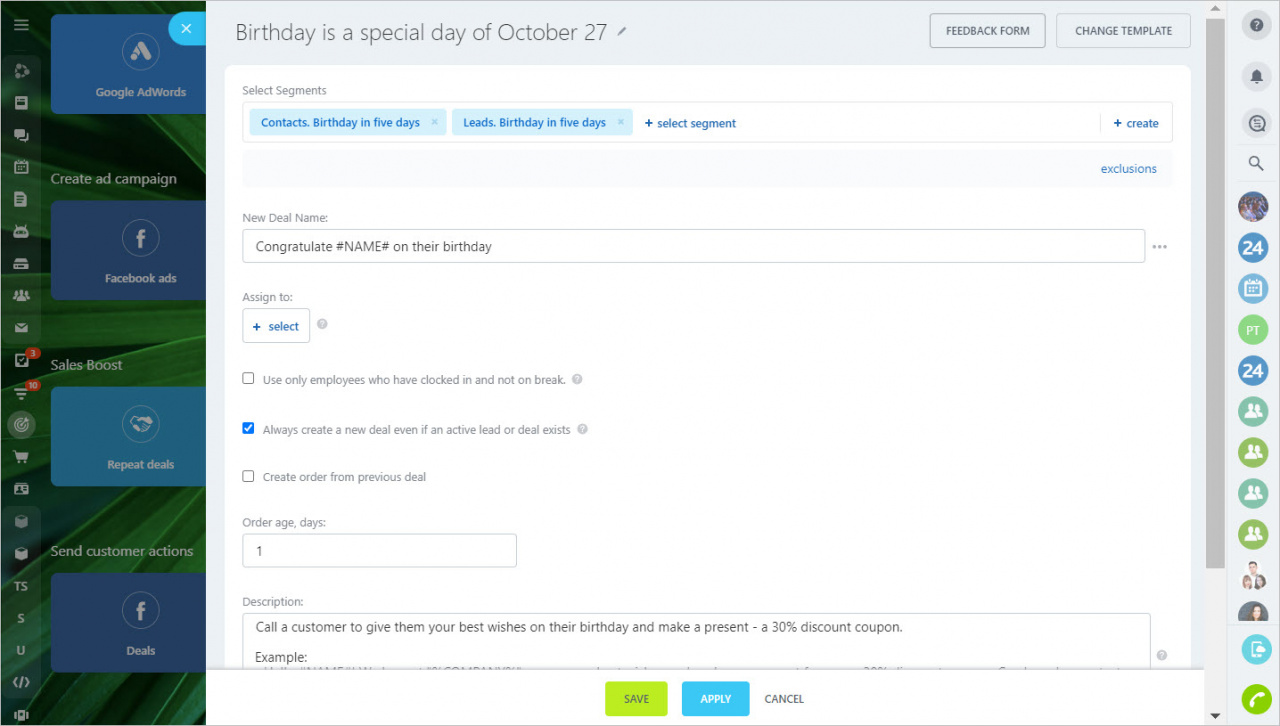Open the green phone call icon
The image size is (1280, 726).
(1256, 699)
